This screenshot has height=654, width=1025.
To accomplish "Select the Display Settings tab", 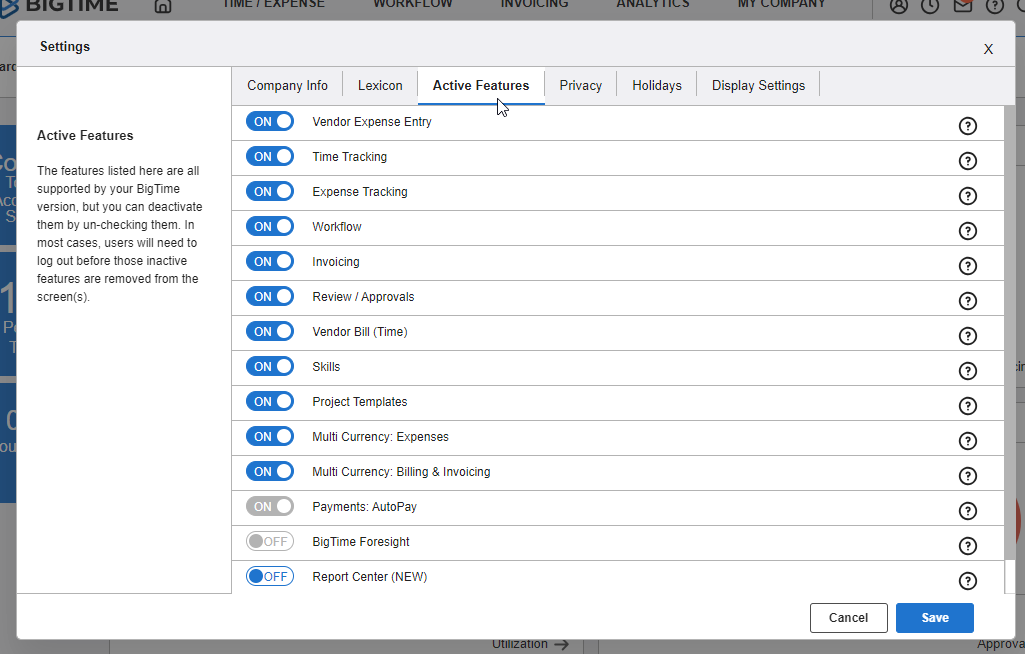I will pyautogui.click(x=758, y=86).
